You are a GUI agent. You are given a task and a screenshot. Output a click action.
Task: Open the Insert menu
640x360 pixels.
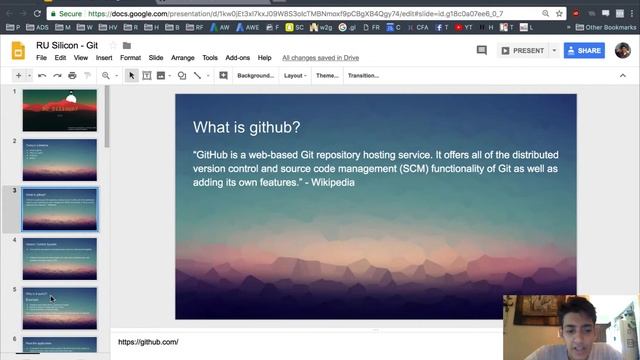coord(104,58)
